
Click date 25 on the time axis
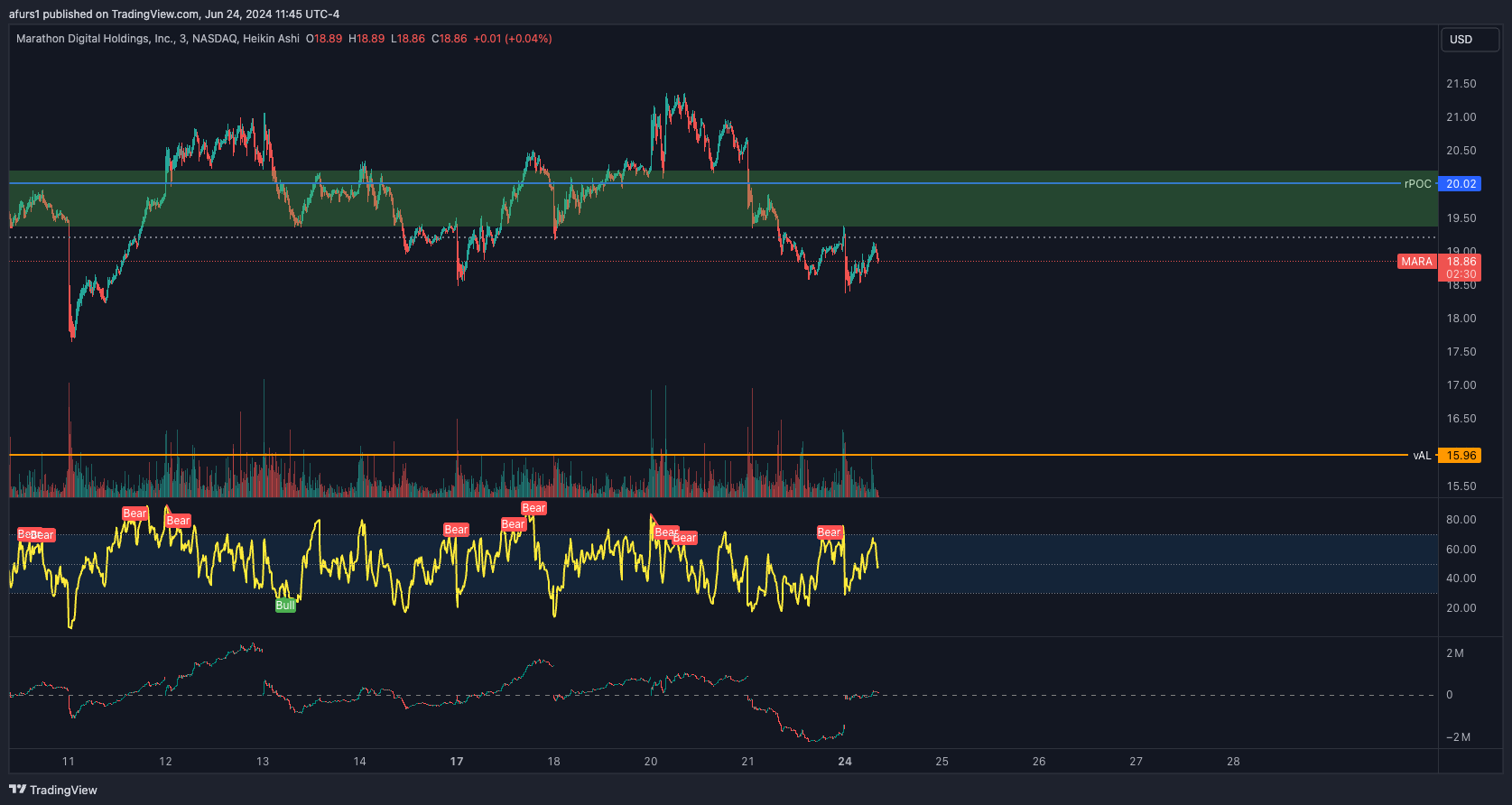[x=942, y=762]
